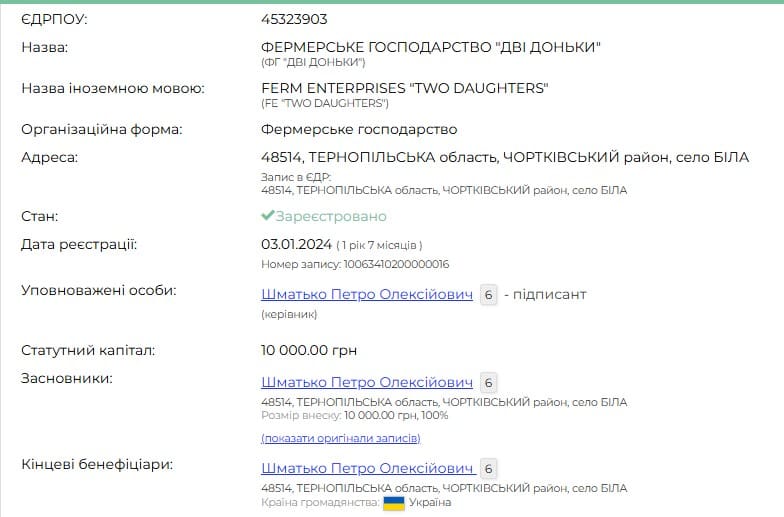
Task: Open the 6 badge beside the founder name
Action: (x=488, y=383)
